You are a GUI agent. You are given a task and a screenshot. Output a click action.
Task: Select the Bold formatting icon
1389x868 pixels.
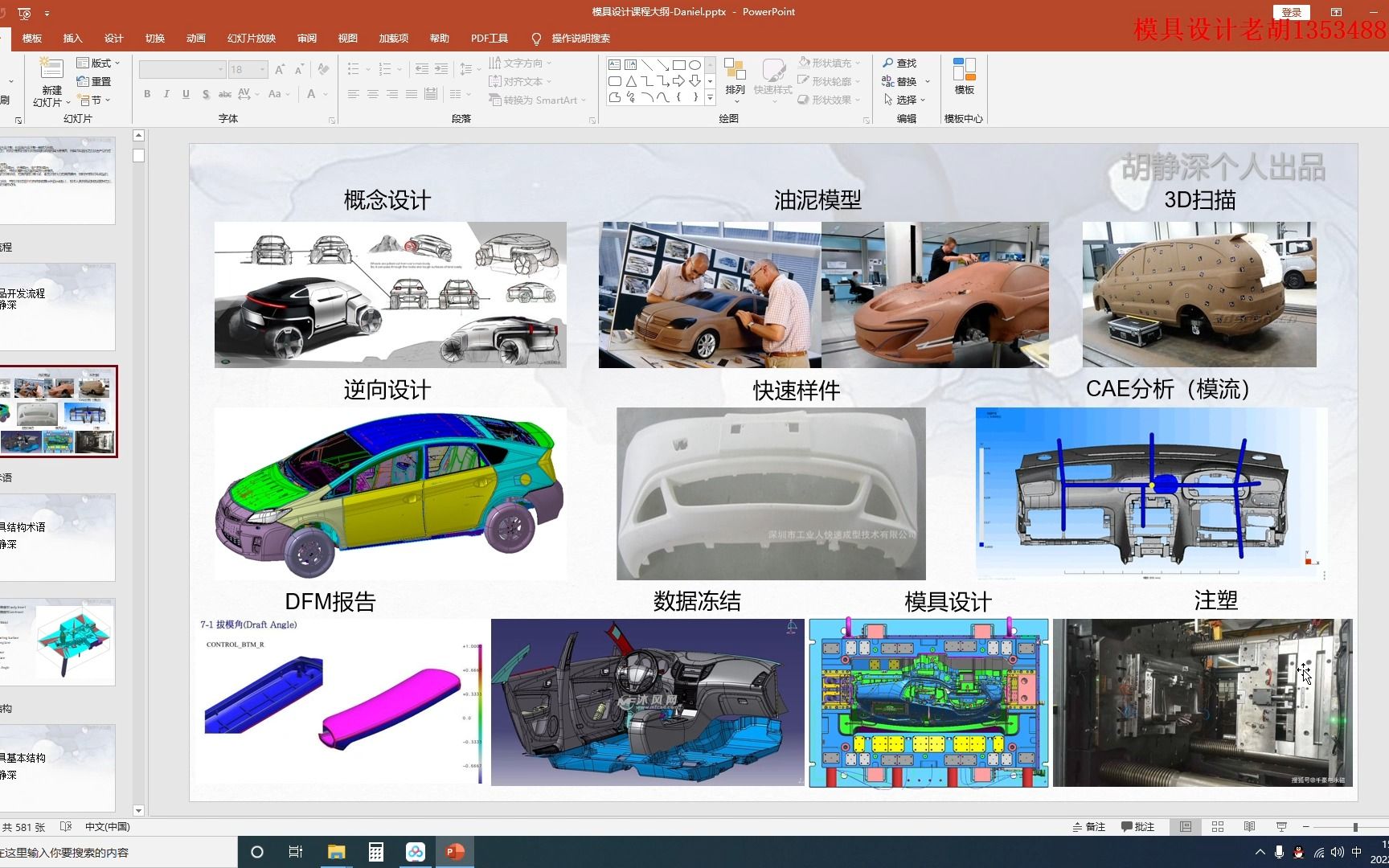coord(147,94)
